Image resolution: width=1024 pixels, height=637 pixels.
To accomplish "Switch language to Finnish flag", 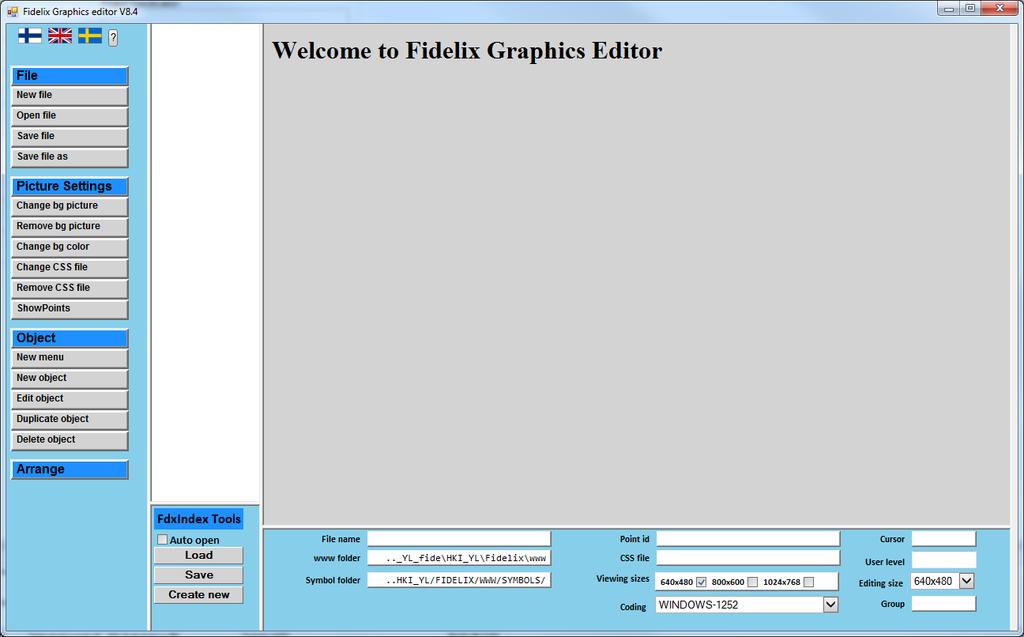I will click(29, 36).
